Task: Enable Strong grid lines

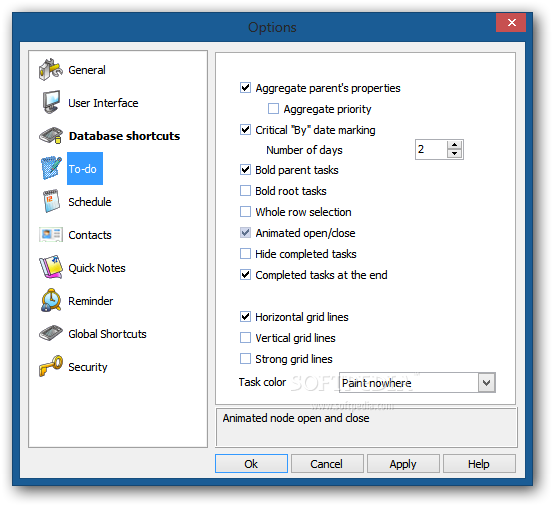Action: [245, 359]
